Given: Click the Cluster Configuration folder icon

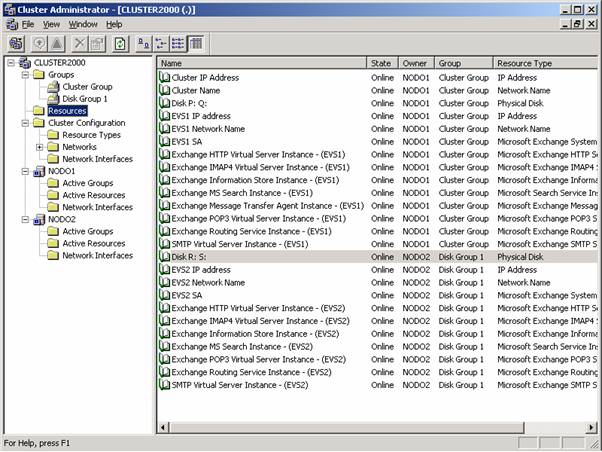Looking at the screenshot, I should pyautogui.click(x=39, y=123).
